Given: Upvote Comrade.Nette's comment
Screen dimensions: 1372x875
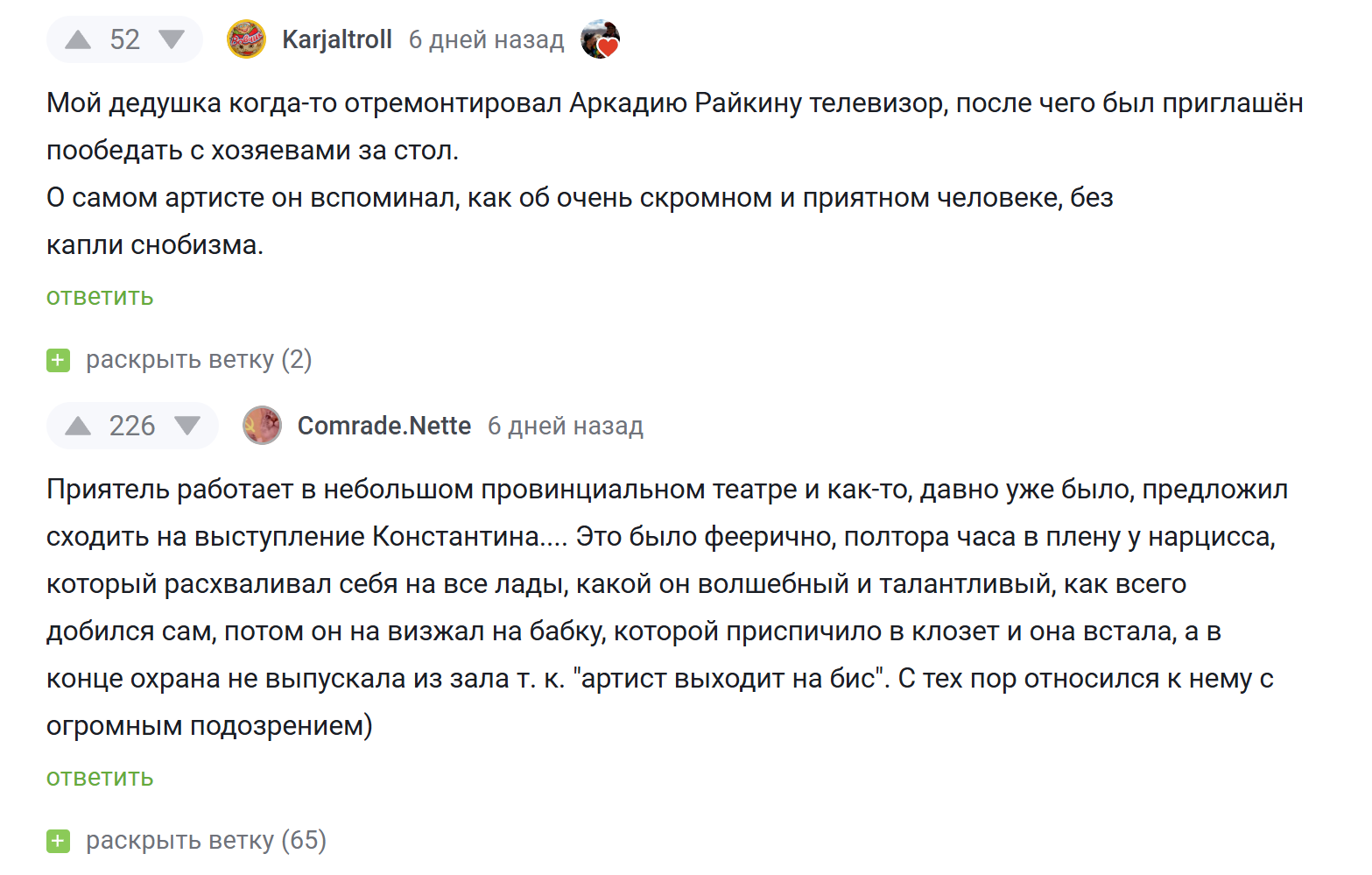Looking at the screenshot, I should click(x=78, y=426).
